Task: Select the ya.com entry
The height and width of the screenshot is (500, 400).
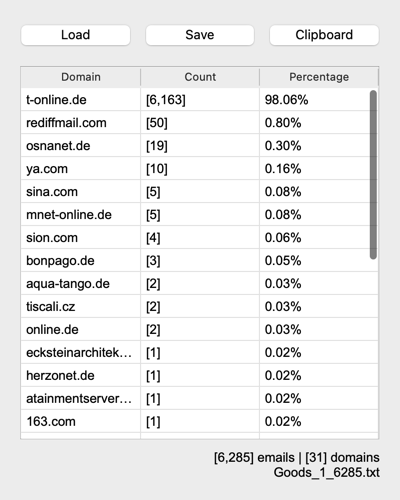Action: click(199, 169)
